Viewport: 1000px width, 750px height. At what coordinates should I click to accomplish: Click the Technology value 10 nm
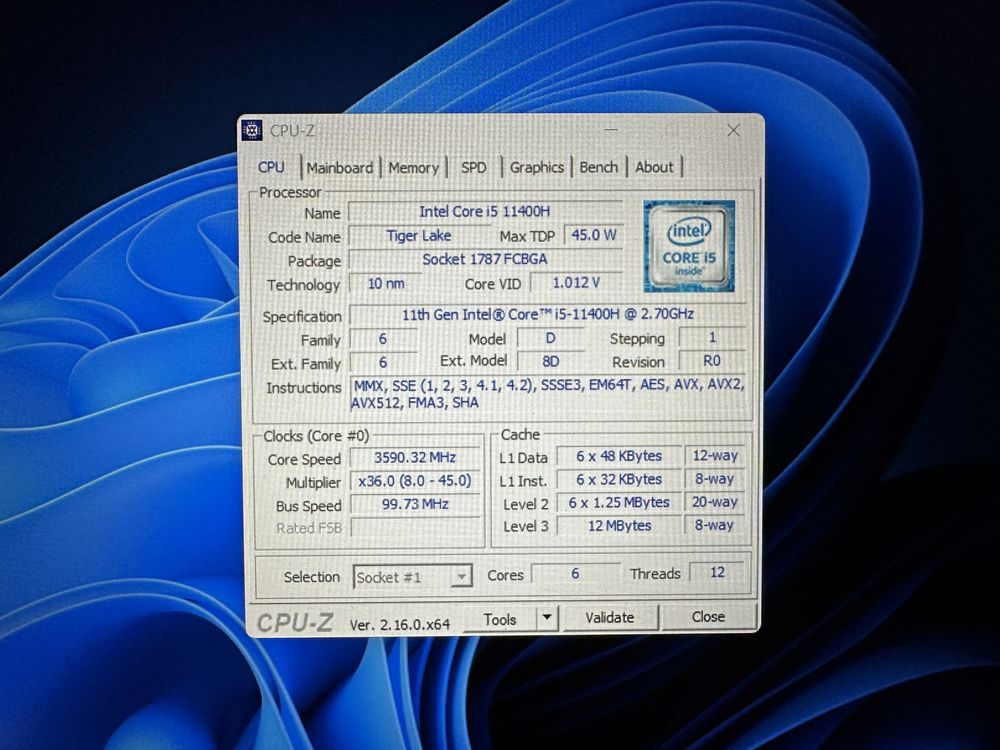[x=386, y=284]
